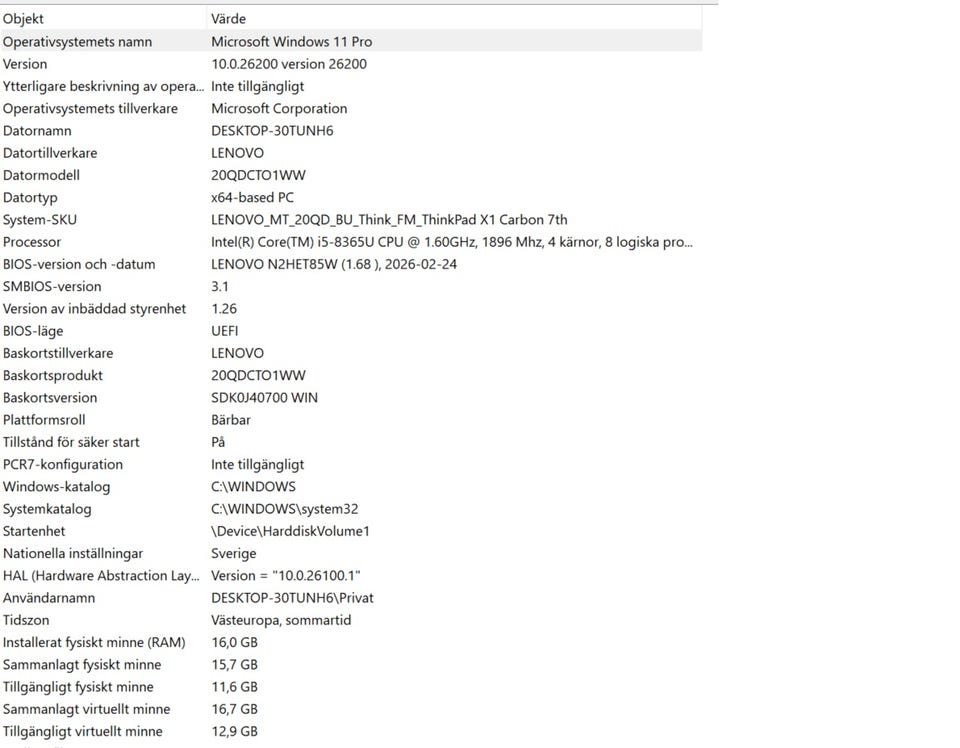Select the C:\WINDOWS\system32 value
Screen dimensions: 960x748
coord(285,509)
